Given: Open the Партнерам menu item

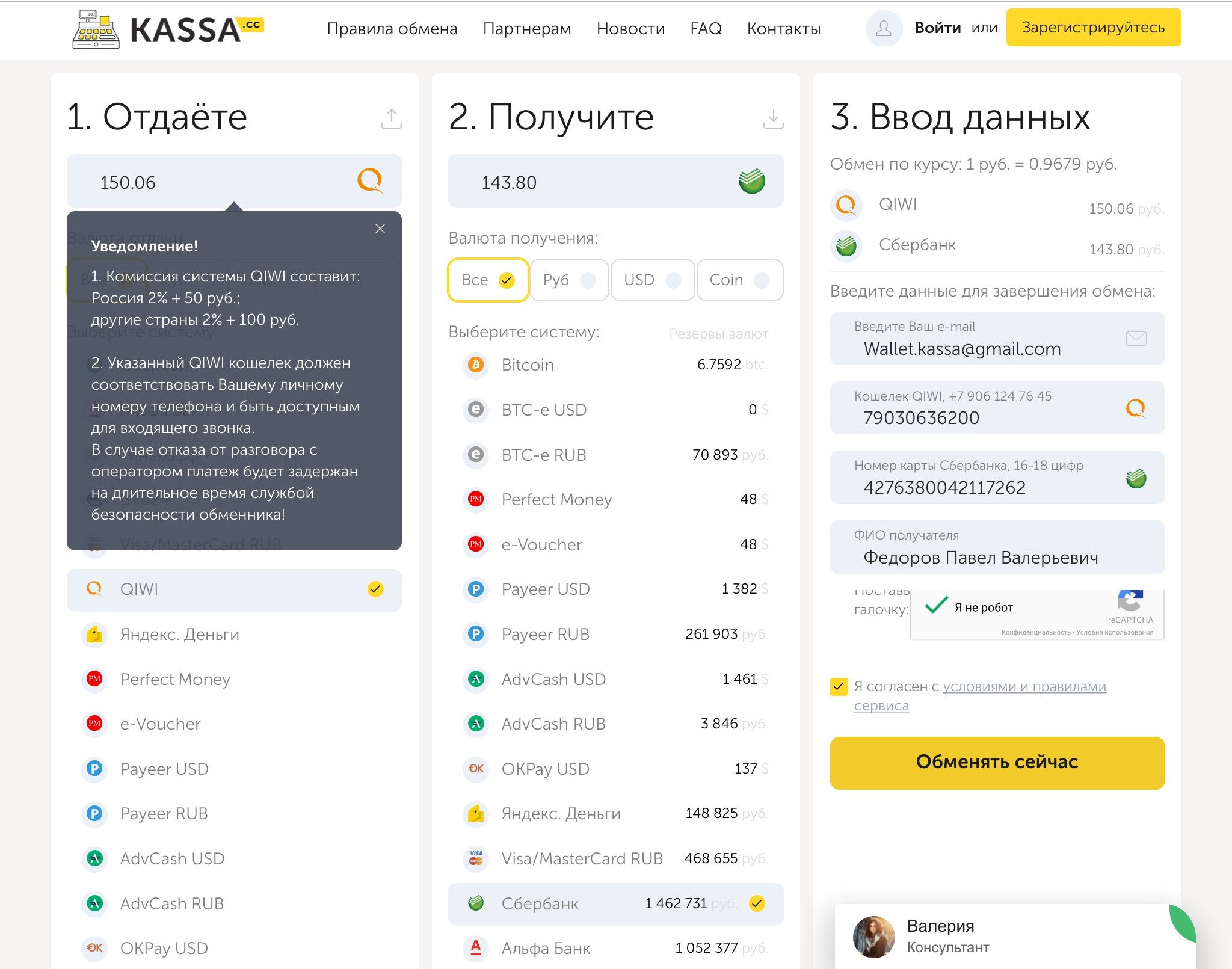Looking at the screenshot, I should coord(527,28).
